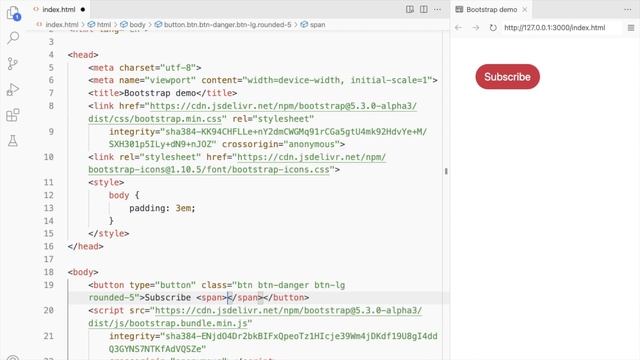Click the opening <style> tag

(x=106, y=182)
